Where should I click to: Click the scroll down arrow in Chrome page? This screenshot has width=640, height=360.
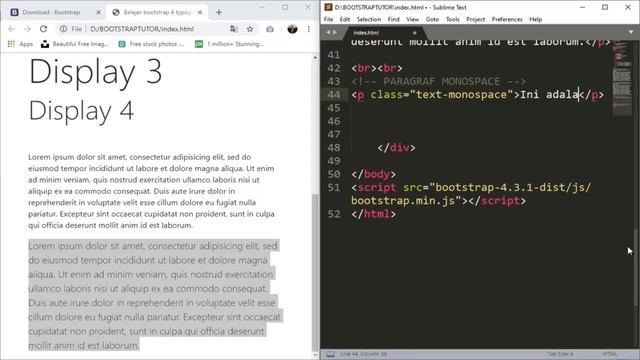pyautogui.click(x=315, y=356)
